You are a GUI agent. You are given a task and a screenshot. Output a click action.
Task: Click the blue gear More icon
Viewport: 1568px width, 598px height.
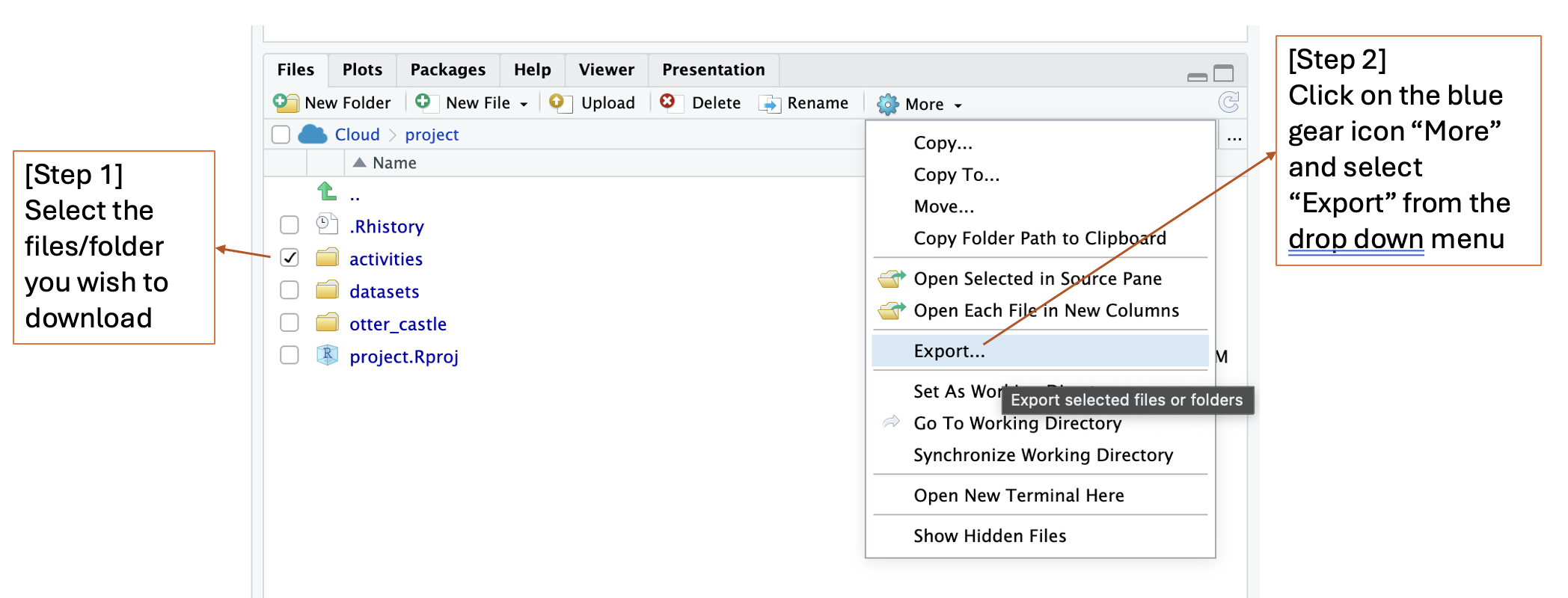[x=887, y=104]
